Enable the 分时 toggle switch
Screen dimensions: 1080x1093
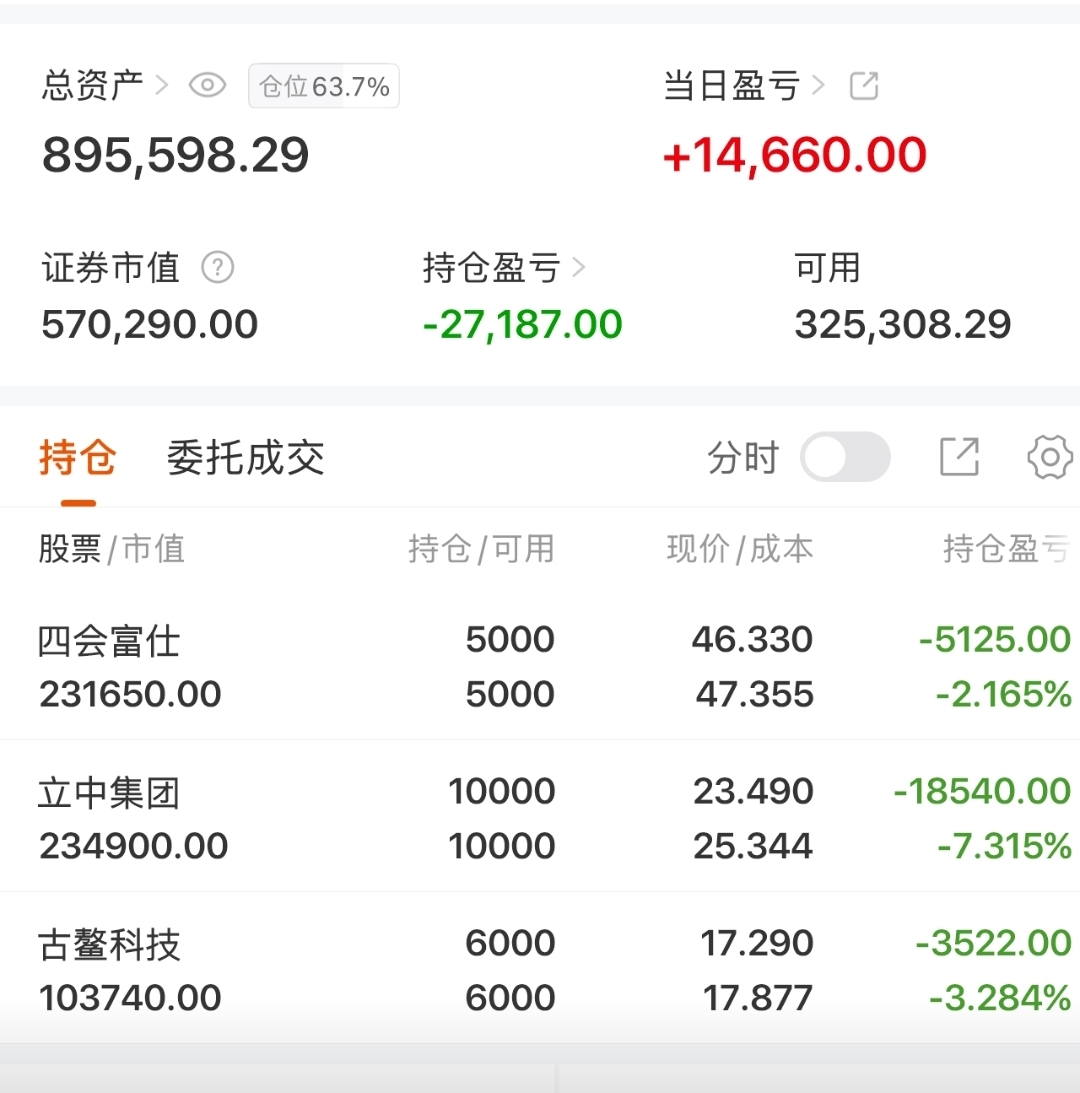tap(845, 458)
